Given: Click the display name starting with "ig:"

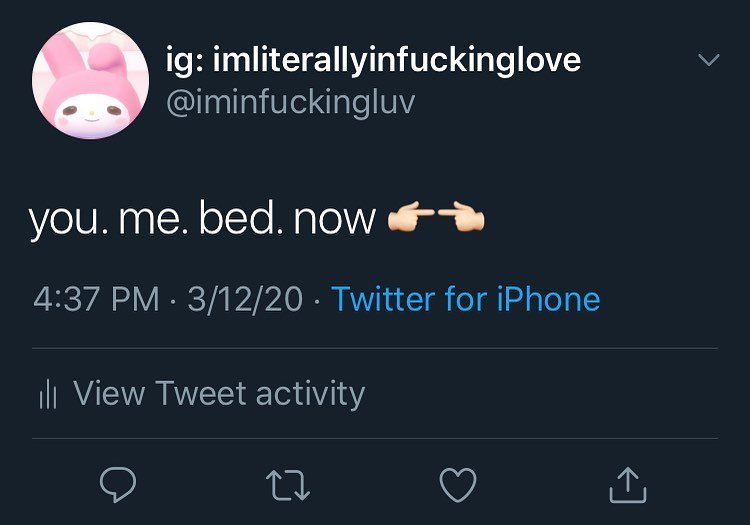Looking at the screenshot, I should 373,60.
